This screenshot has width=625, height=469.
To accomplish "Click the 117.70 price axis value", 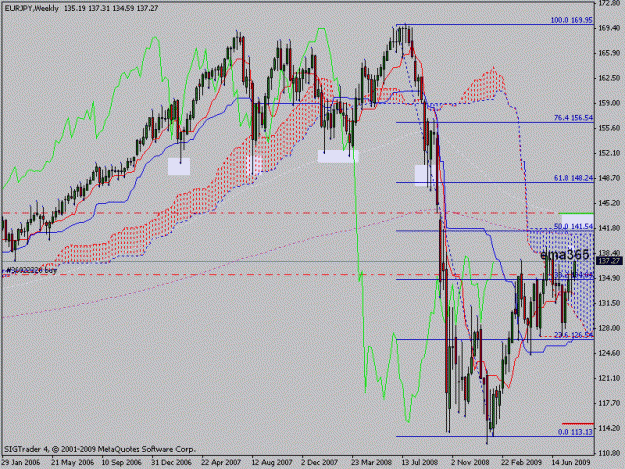I will (609, 403).
